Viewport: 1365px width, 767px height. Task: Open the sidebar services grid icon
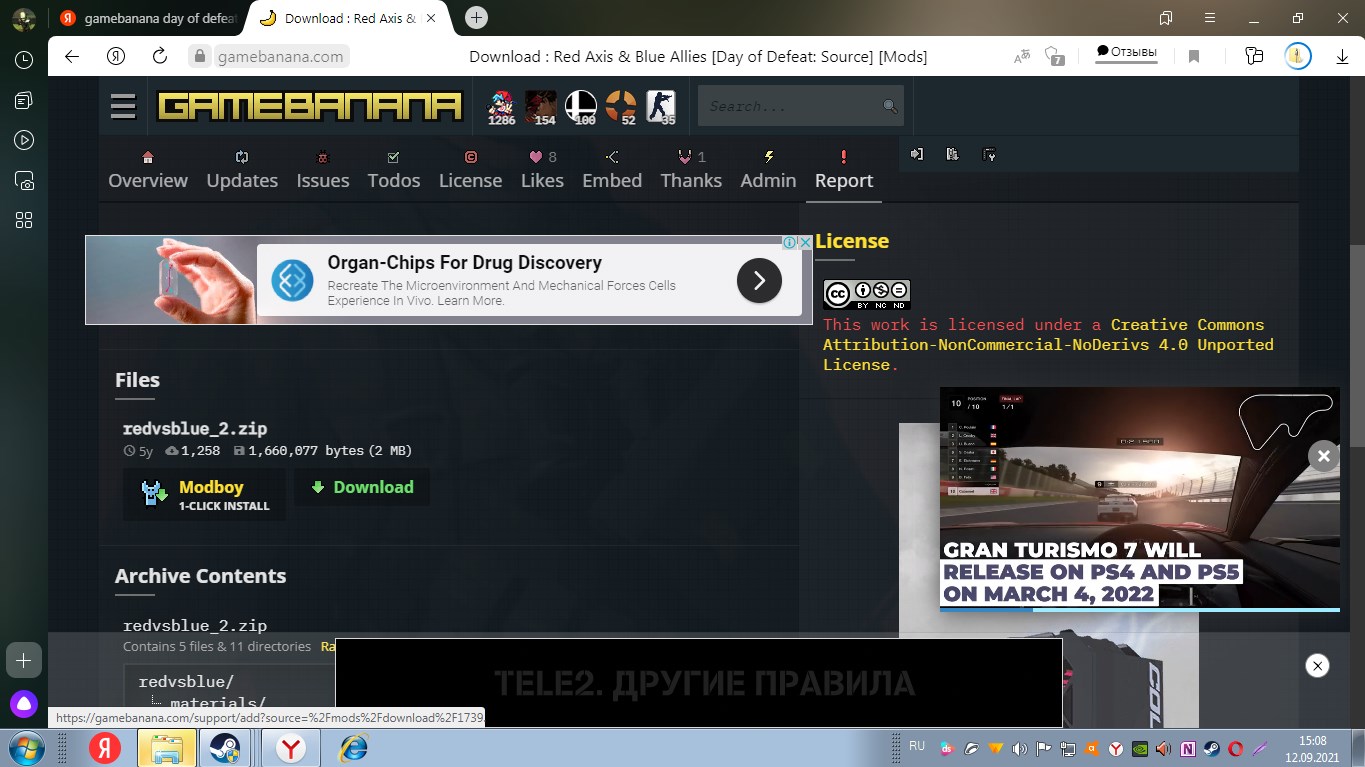coord(24,220)
